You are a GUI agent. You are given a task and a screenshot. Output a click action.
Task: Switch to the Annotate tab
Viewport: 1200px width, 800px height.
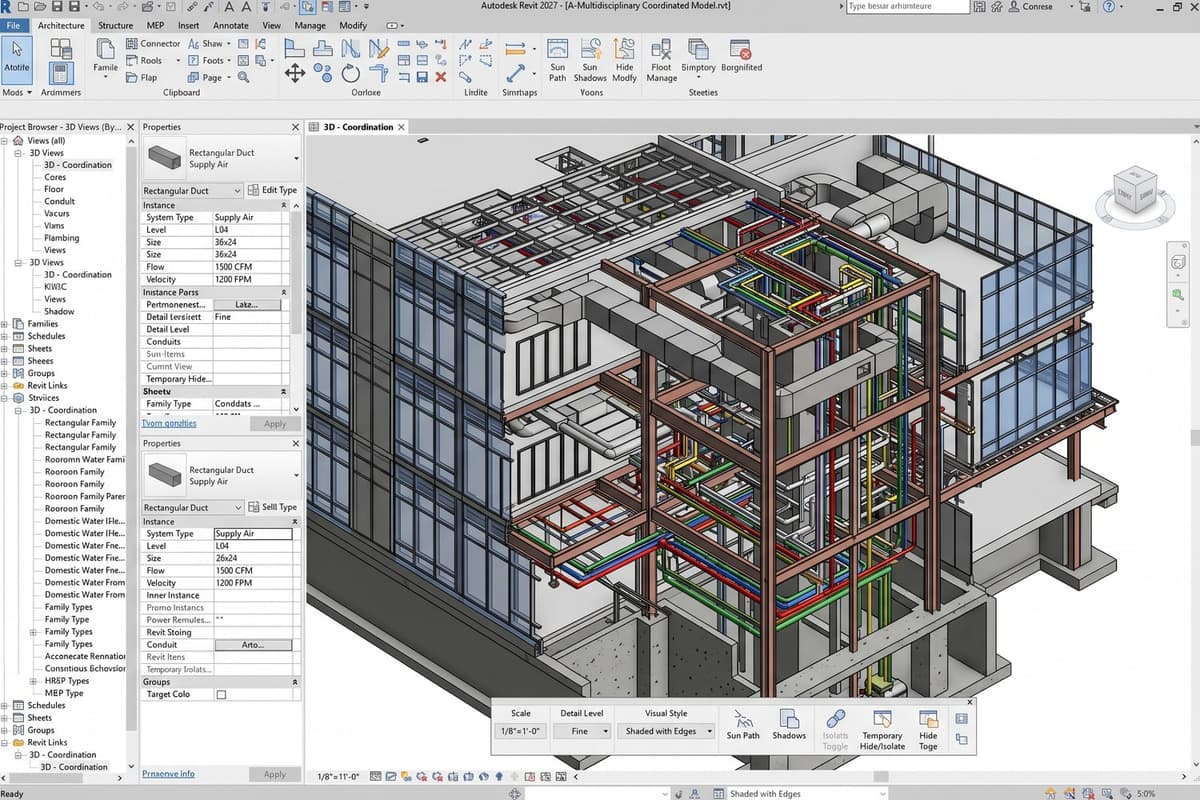(x=231, y=25)
